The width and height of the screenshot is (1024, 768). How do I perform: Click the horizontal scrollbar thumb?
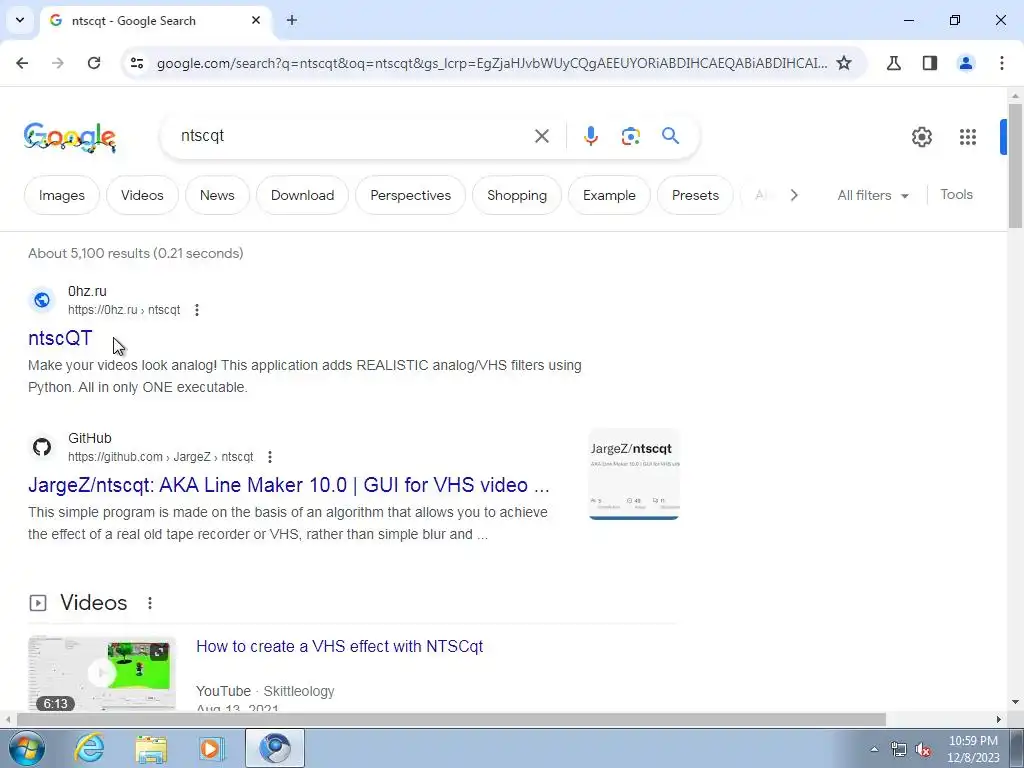click(451, 719)
